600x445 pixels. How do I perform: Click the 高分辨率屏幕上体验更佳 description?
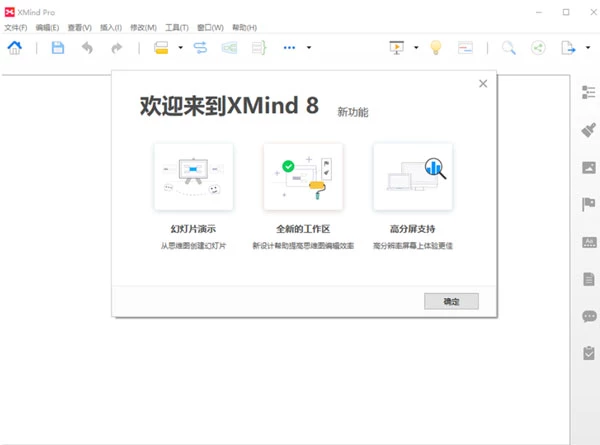pos(412,246)
